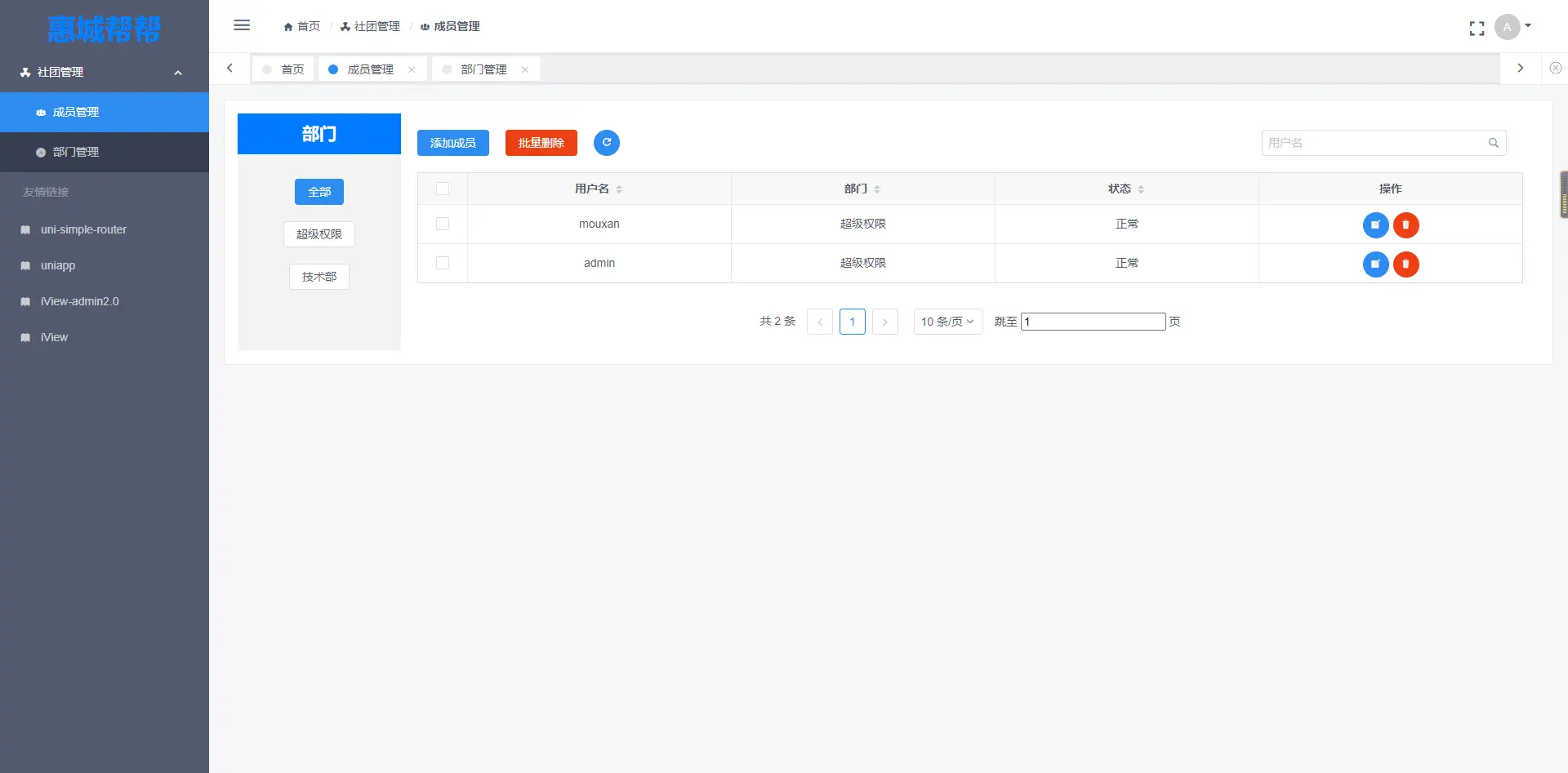The width and height of the screenshot is (1568, 773).
Task: Open the 10 条/页 page size dropdown
Action: point(948,322)
